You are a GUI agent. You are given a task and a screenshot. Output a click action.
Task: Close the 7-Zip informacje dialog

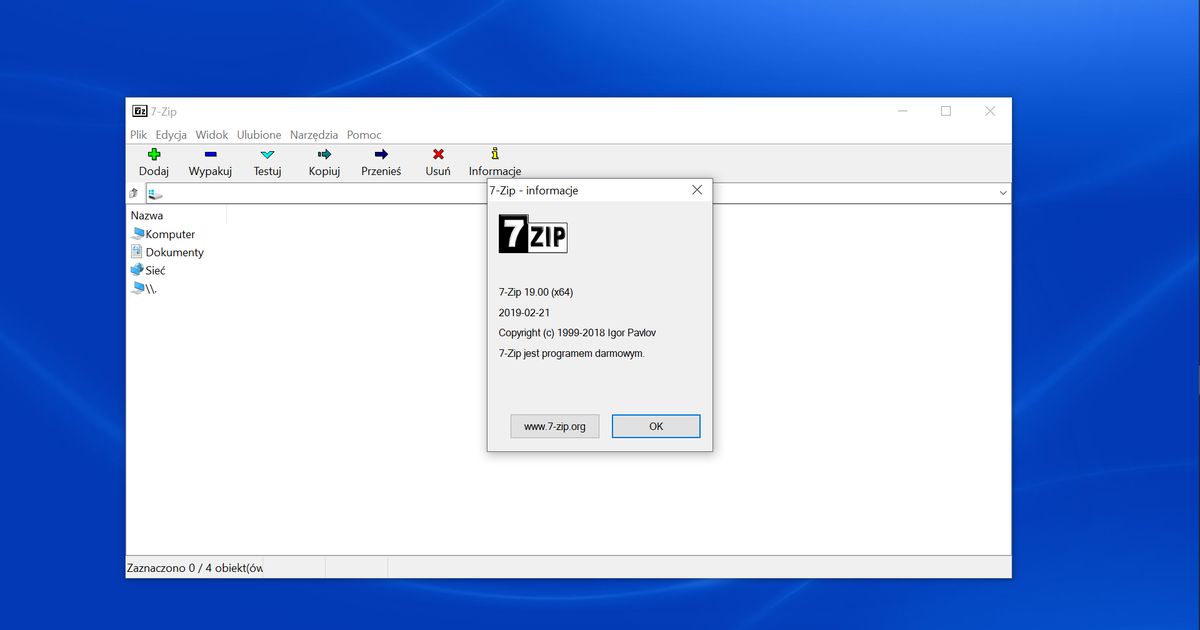point(697,189)
